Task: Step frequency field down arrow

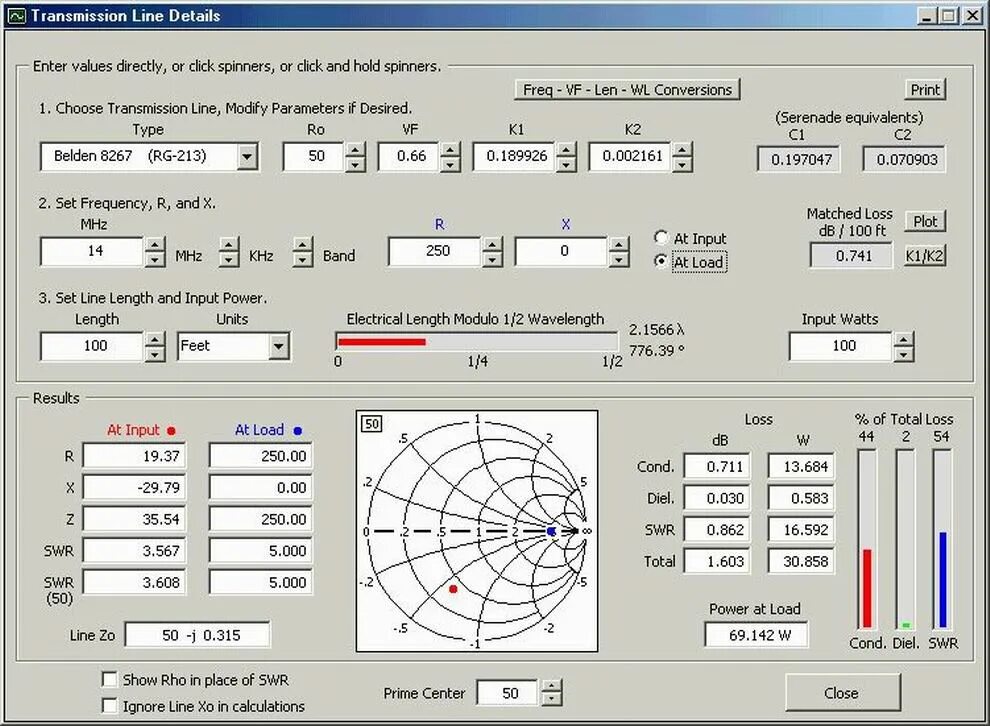Action: 155,259
